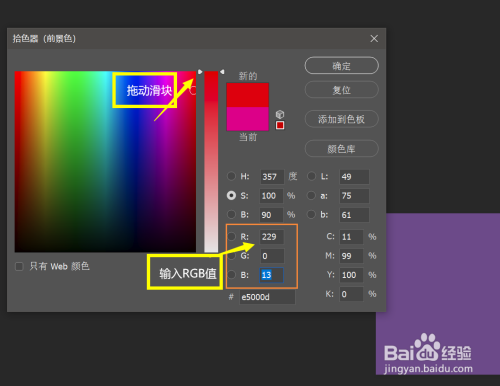This screenshot has width=500, height=386.
Task: Enable 只有 Web 颜色 checkbox
Action: click(x=19, y=266)
